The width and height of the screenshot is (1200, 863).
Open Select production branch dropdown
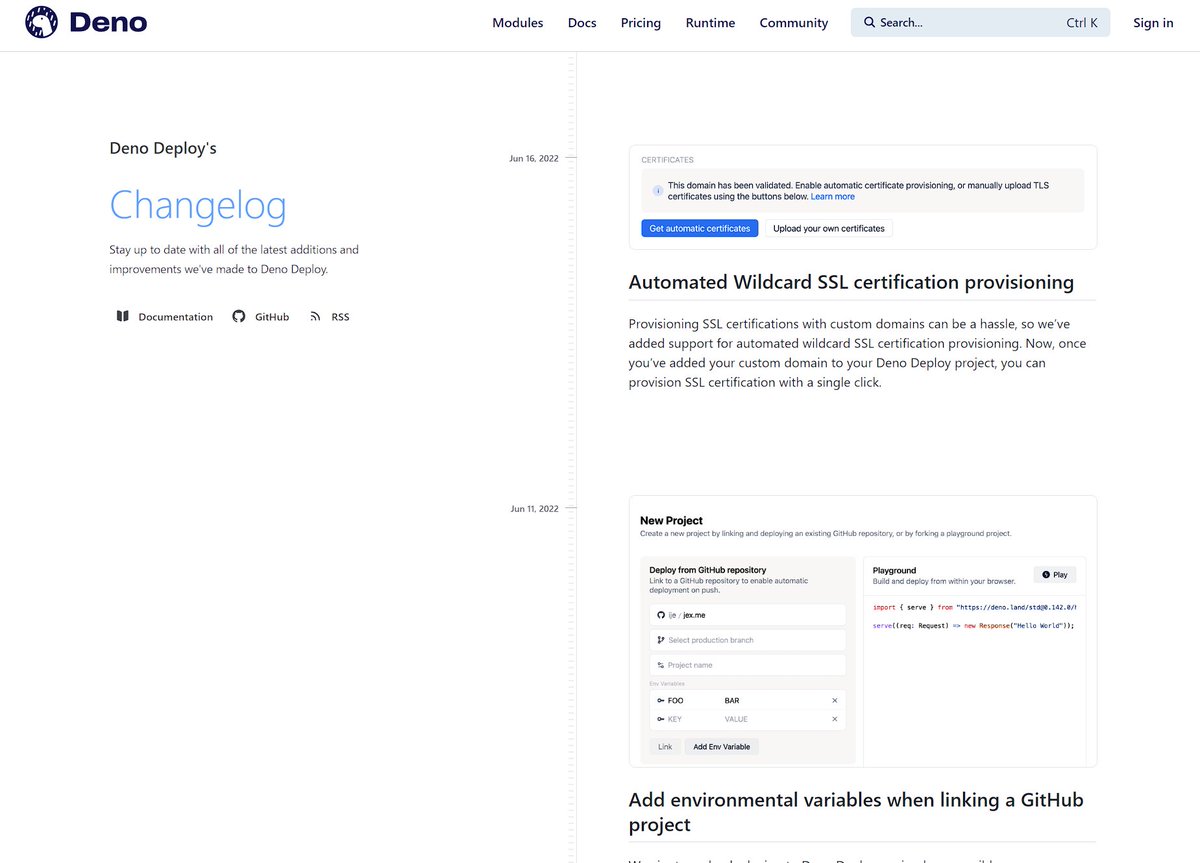748,640
